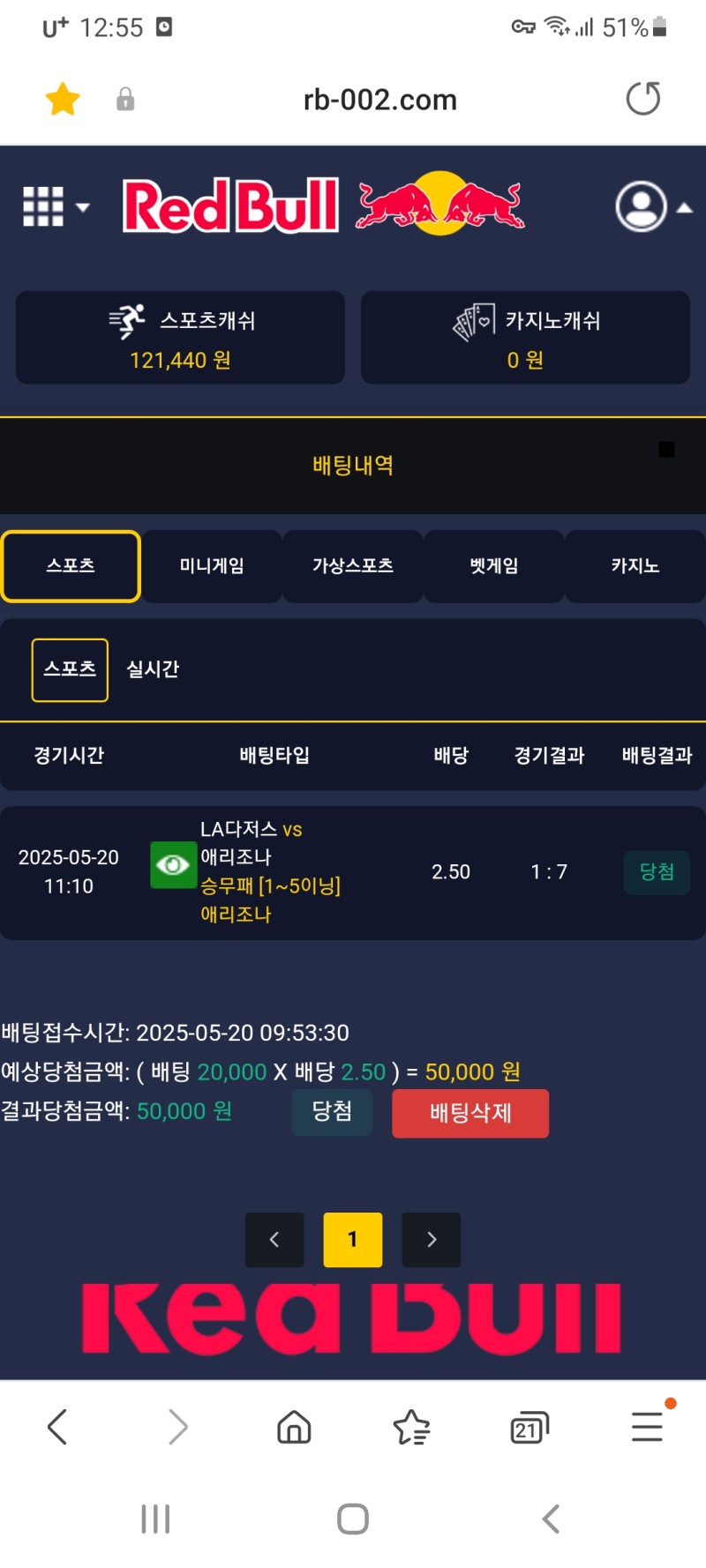Tap the yellow bookmark star icon
Screen dimensions: 706x1568
(63, 99)
